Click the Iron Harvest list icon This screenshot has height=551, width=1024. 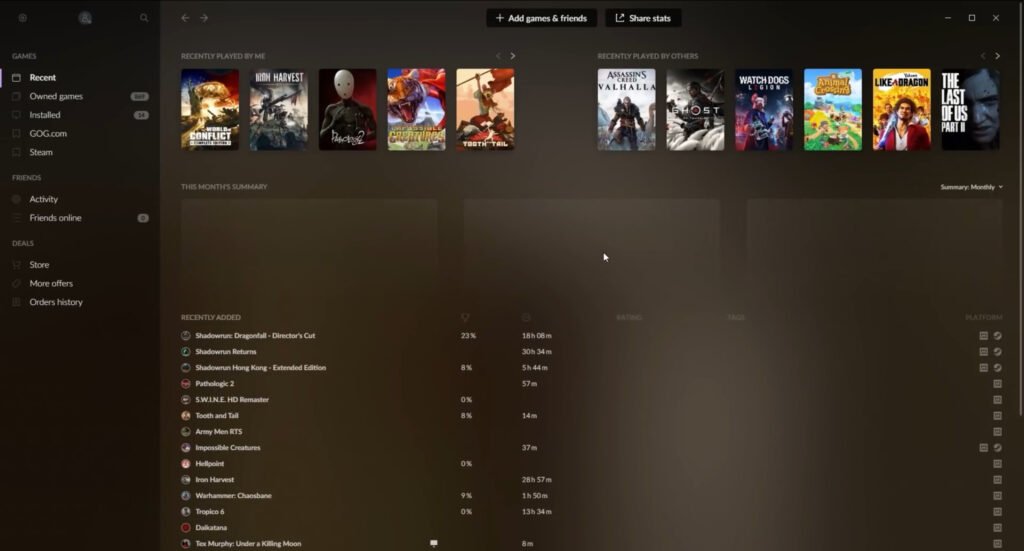(x=185, y=480)
